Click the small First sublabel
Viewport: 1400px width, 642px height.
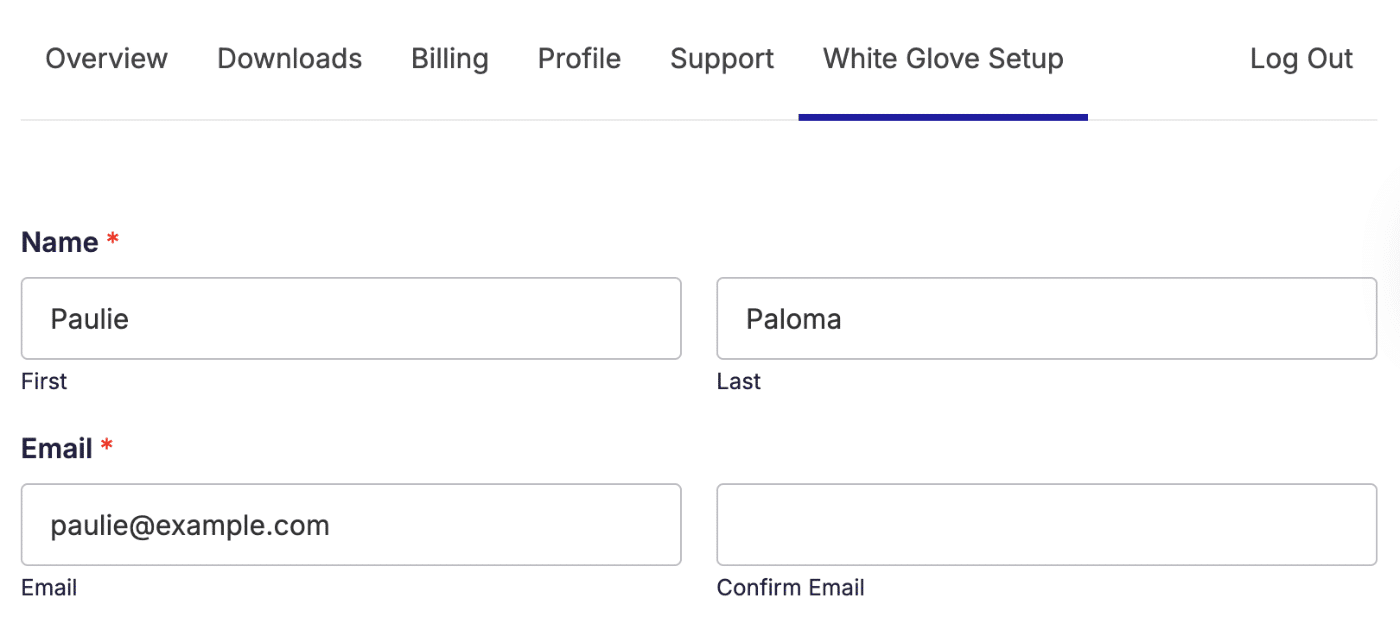tap(44, 381)
